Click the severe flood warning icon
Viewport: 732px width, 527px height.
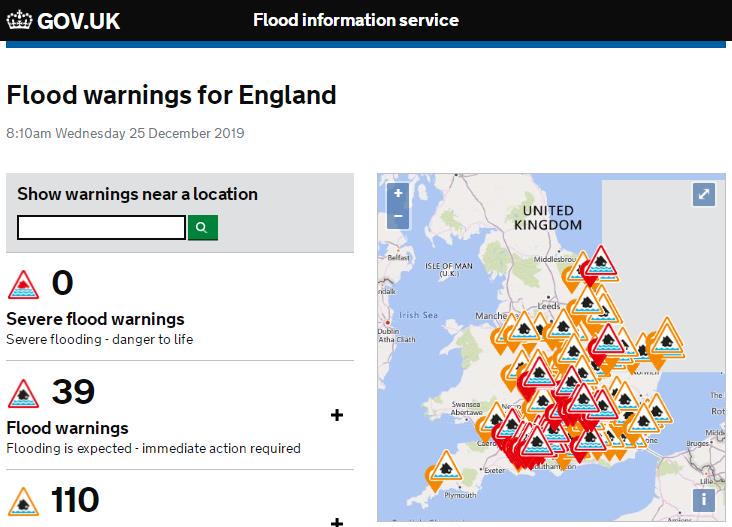(23, 285)
